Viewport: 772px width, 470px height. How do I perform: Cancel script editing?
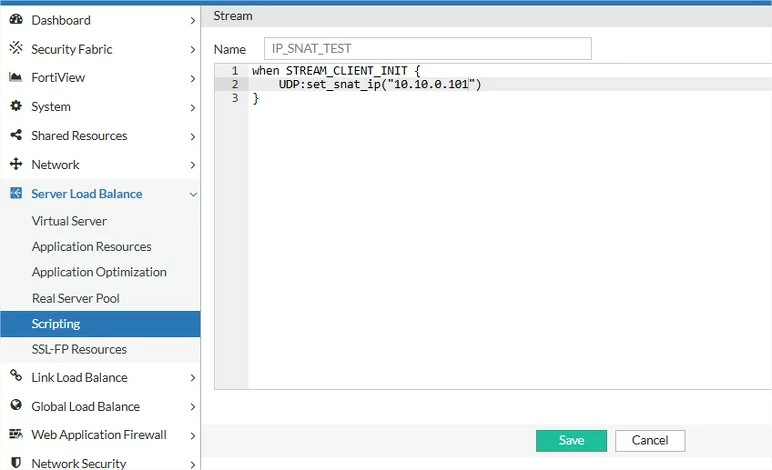click(x=650, y=440)
